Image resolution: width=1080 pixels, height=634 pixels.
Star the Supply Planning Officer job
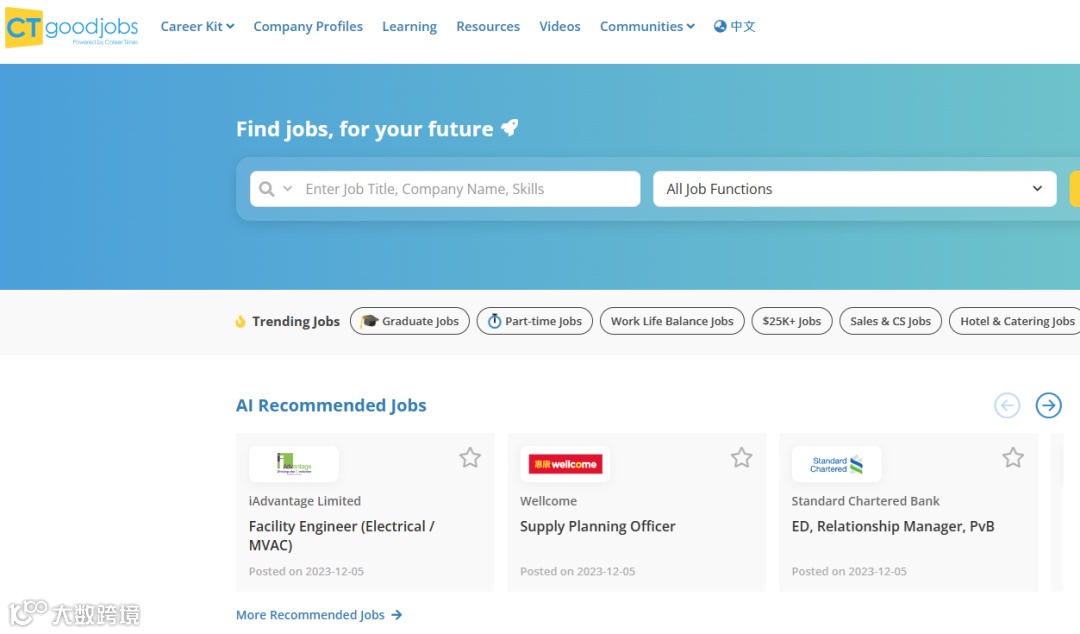[x=741, y=458]
